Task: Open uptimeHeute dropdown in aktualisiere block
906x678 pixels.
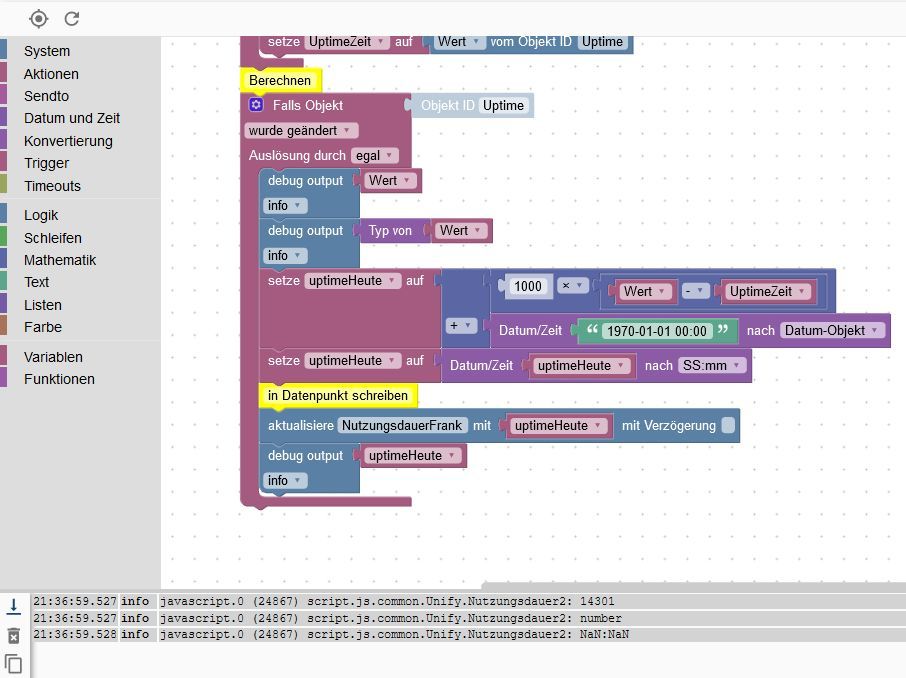Action: (558, 425)
